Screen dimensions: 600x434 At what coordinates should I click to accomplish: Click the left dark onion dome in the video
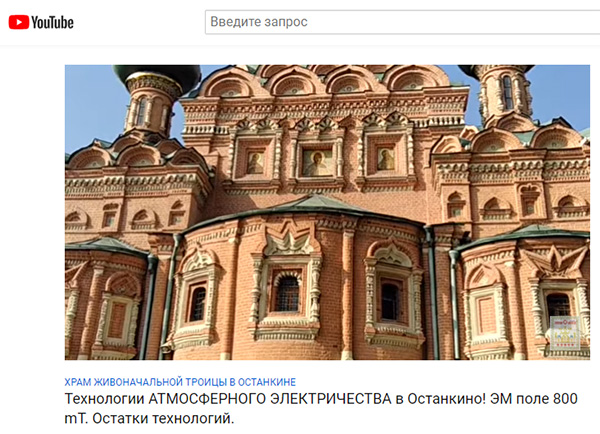[x=157, y=76]
